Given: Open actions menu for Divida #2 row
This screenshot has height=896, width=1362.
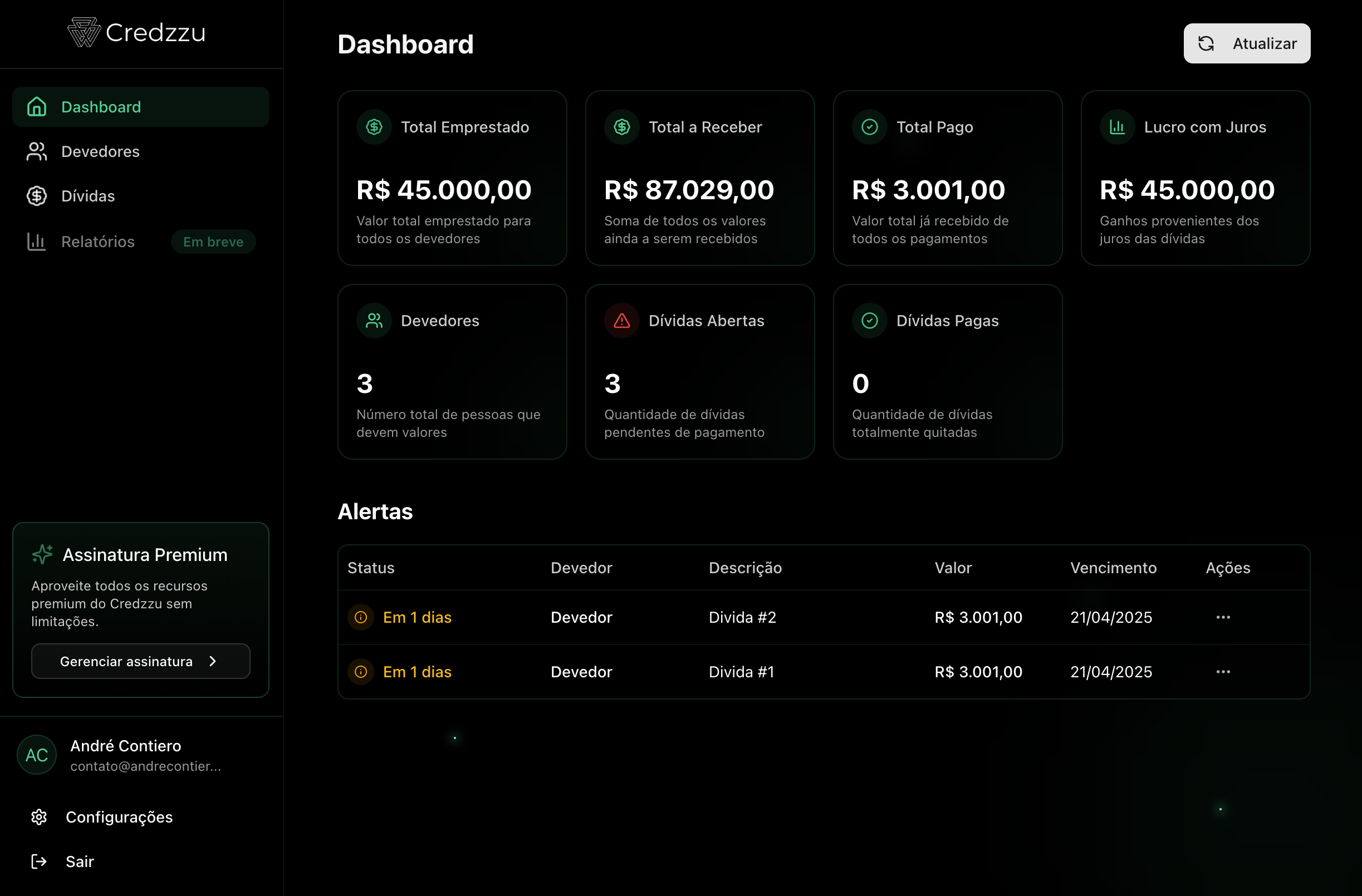Looking at the screenshot, I should 1223,617.
